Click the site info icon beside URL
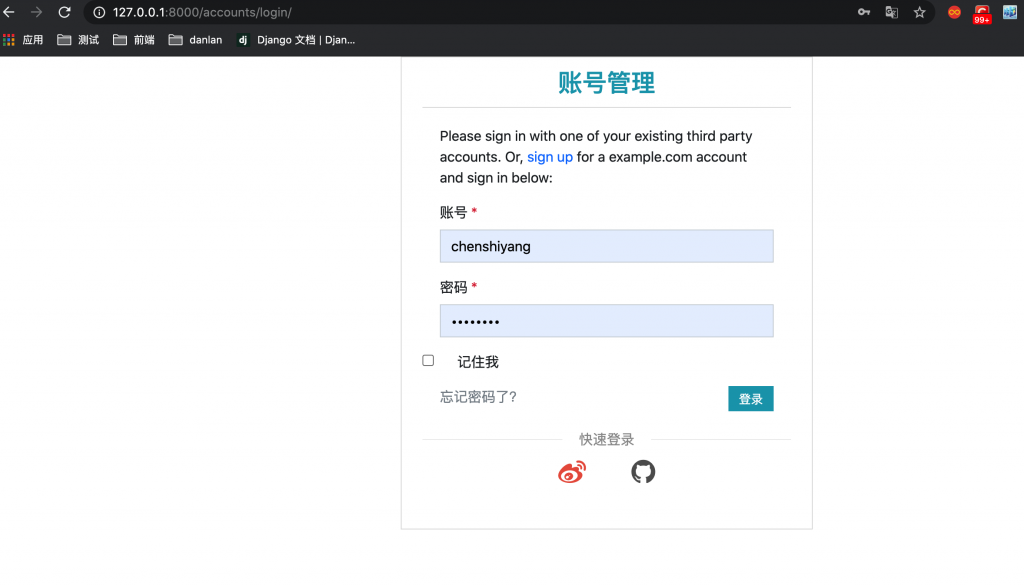The image size is (1024, 586). [99, 12]
